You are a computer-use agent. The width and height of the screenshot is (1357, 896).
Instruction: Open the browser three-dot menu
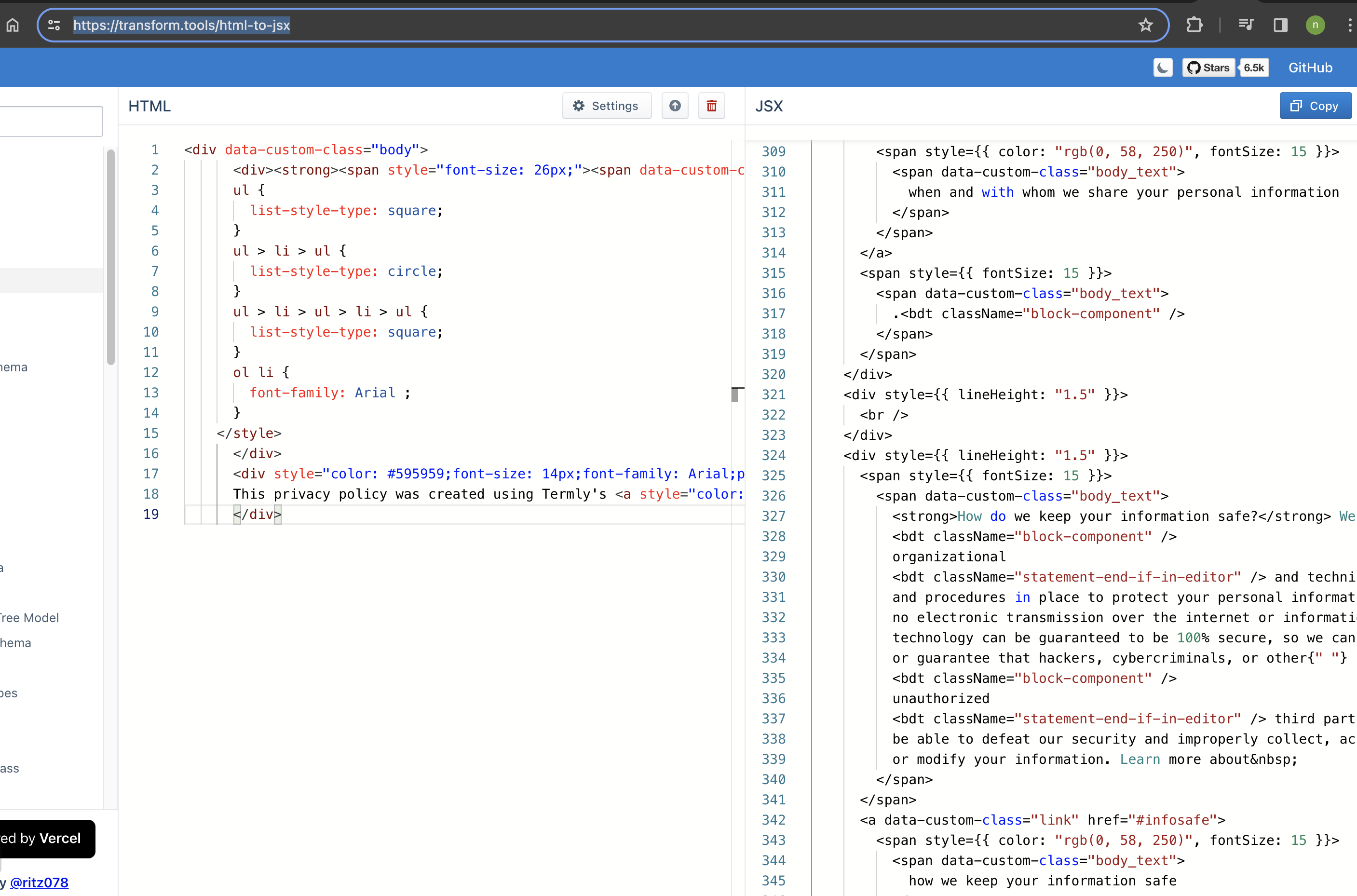(1350, 25)
